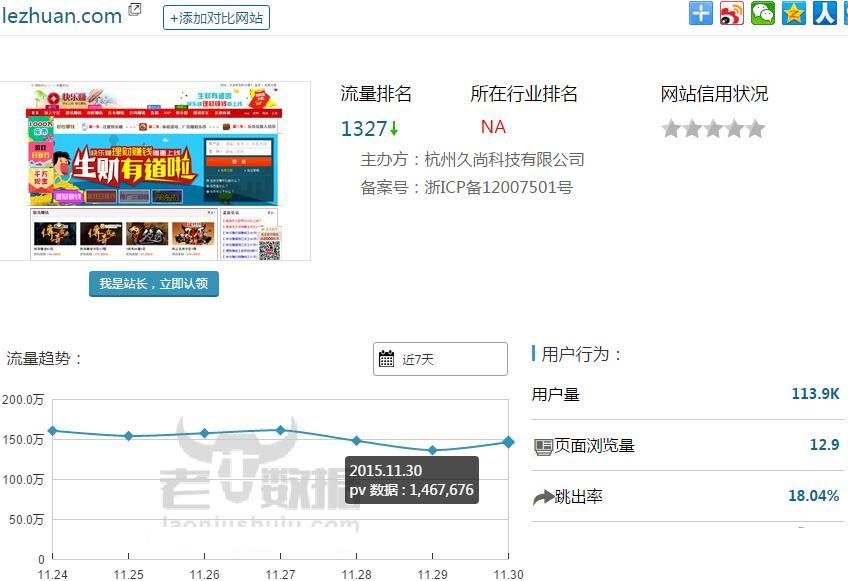The height and width of the screenshot is (581, 848).
Task: Click the calendar icon in date selector
Action: pyautogui.click(x=387, y=359)
